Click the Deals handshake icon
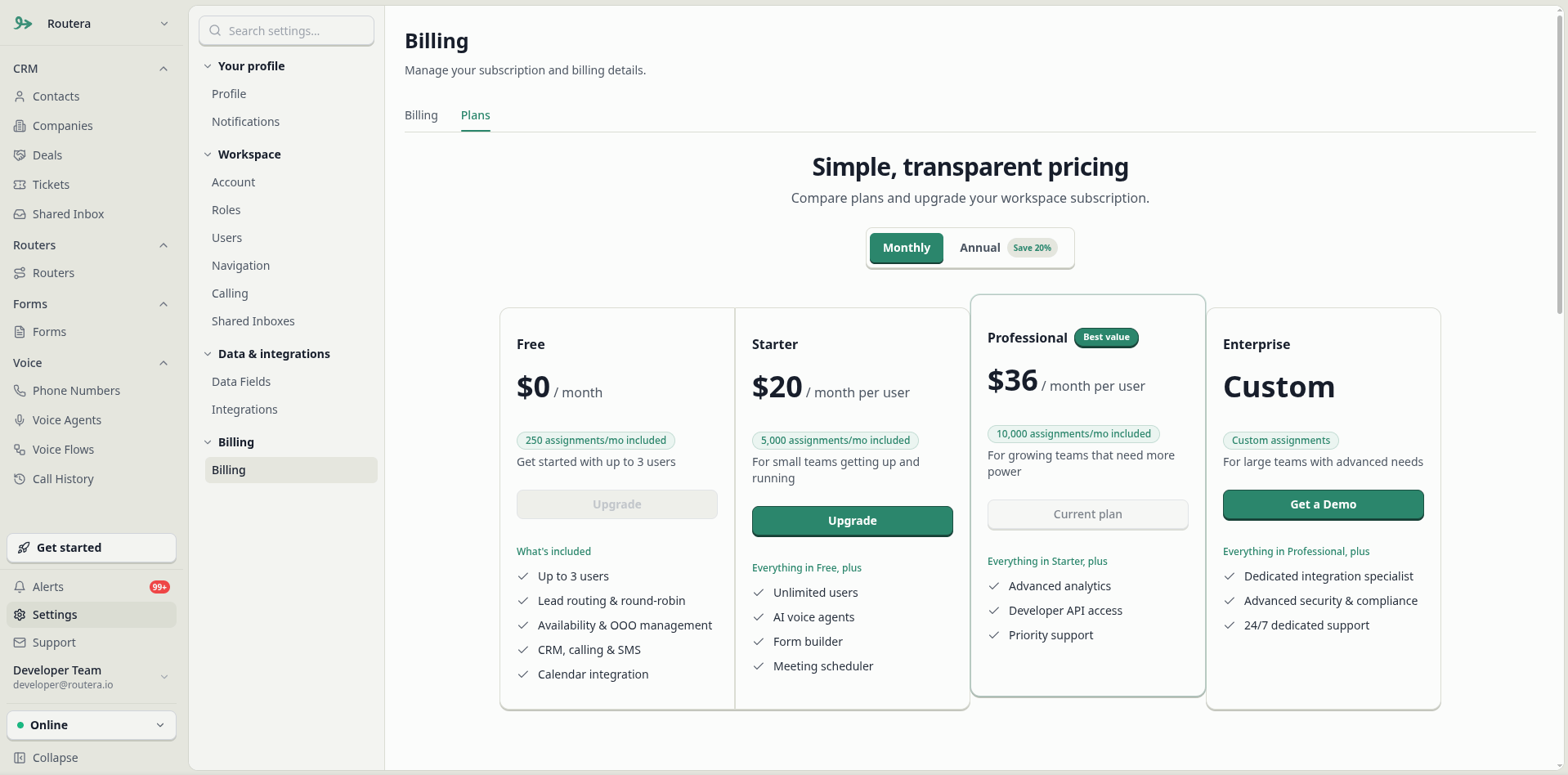 (x=20, y=155)
